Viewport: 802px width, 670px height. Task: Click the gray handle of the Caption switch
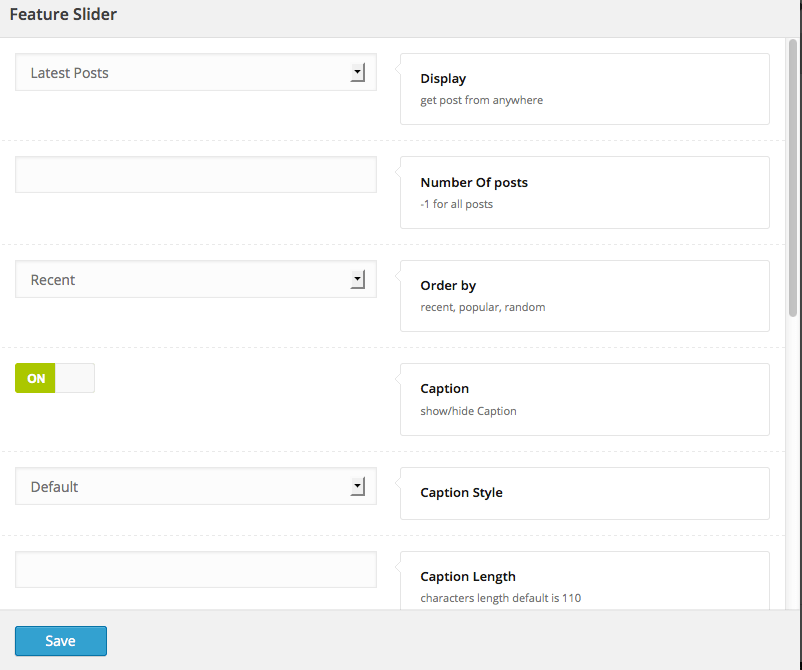pos(75,378)
